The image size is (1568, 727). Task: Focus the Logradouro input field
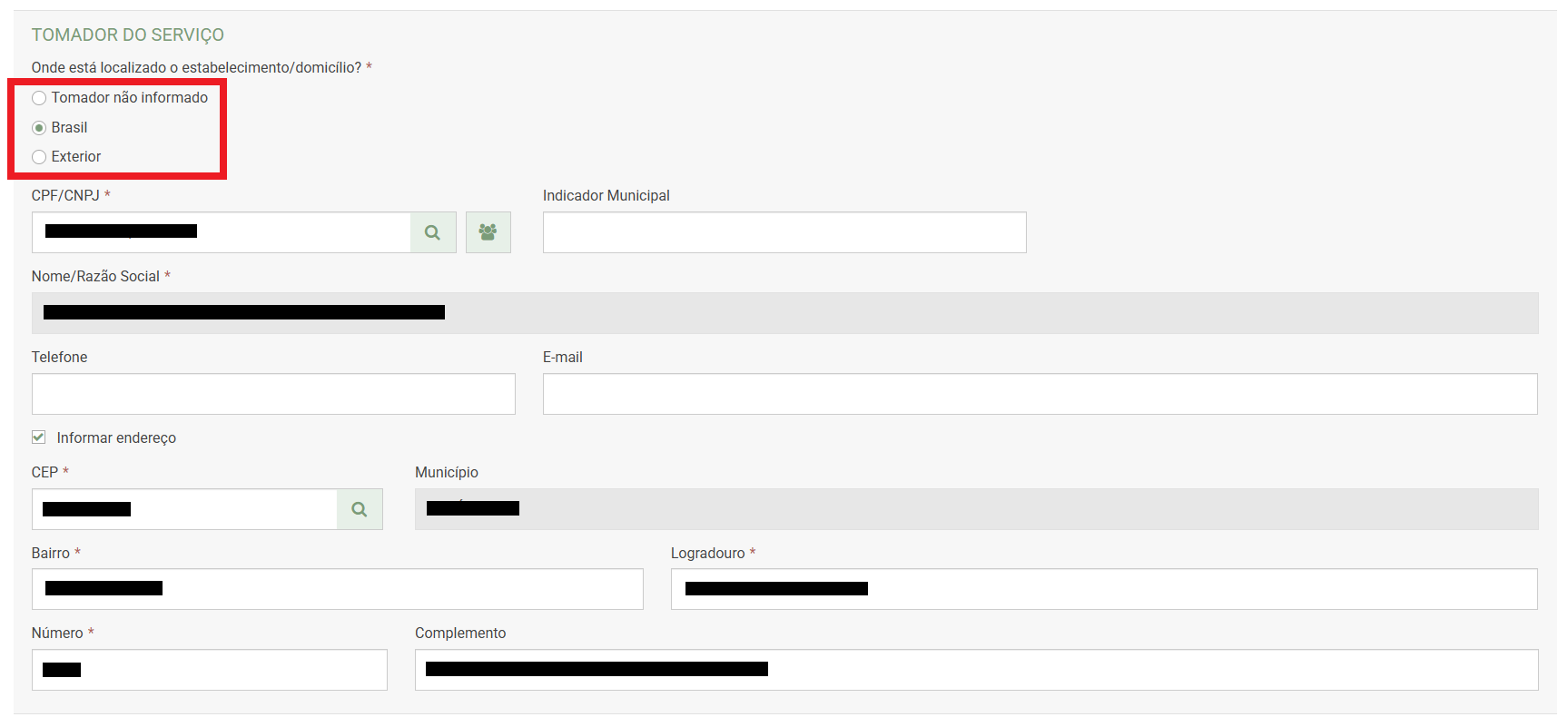tap(1180, 589)
